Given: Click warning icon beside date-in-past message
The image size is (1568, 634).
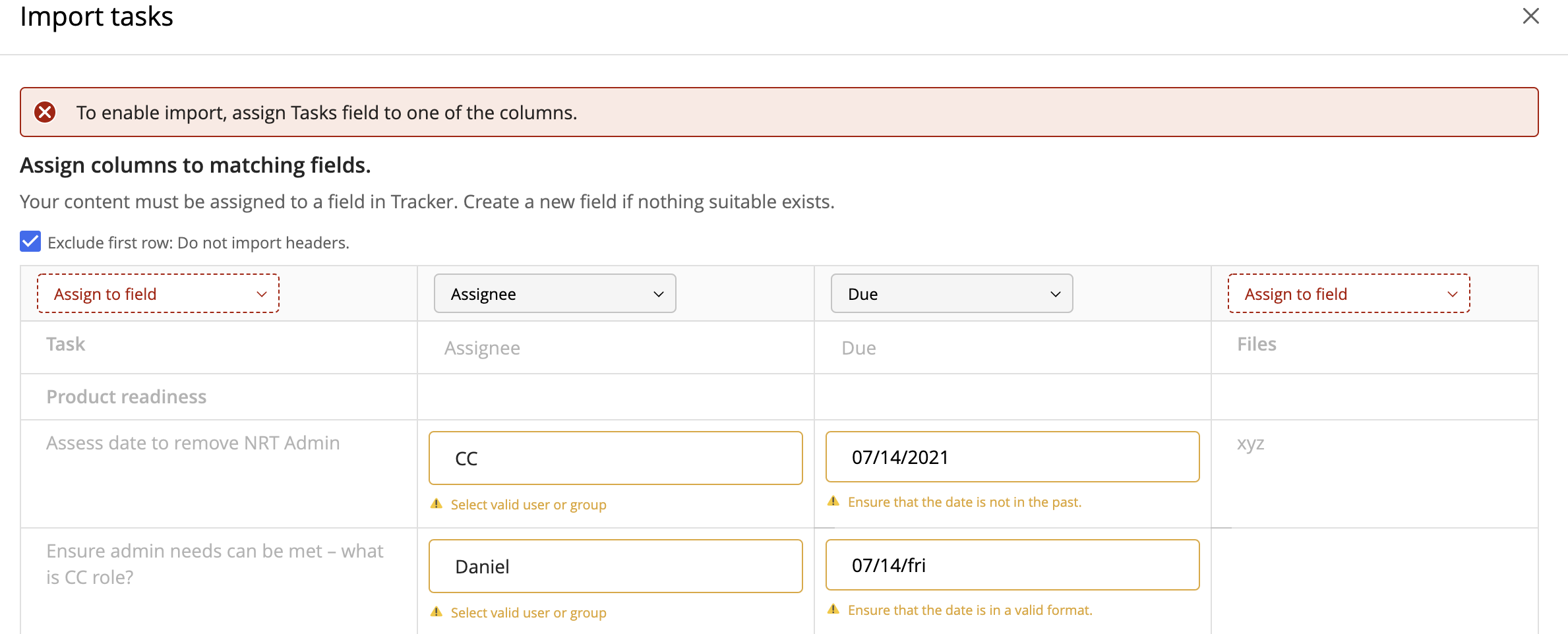Looking at the screenshot, I should click(833, 502).
